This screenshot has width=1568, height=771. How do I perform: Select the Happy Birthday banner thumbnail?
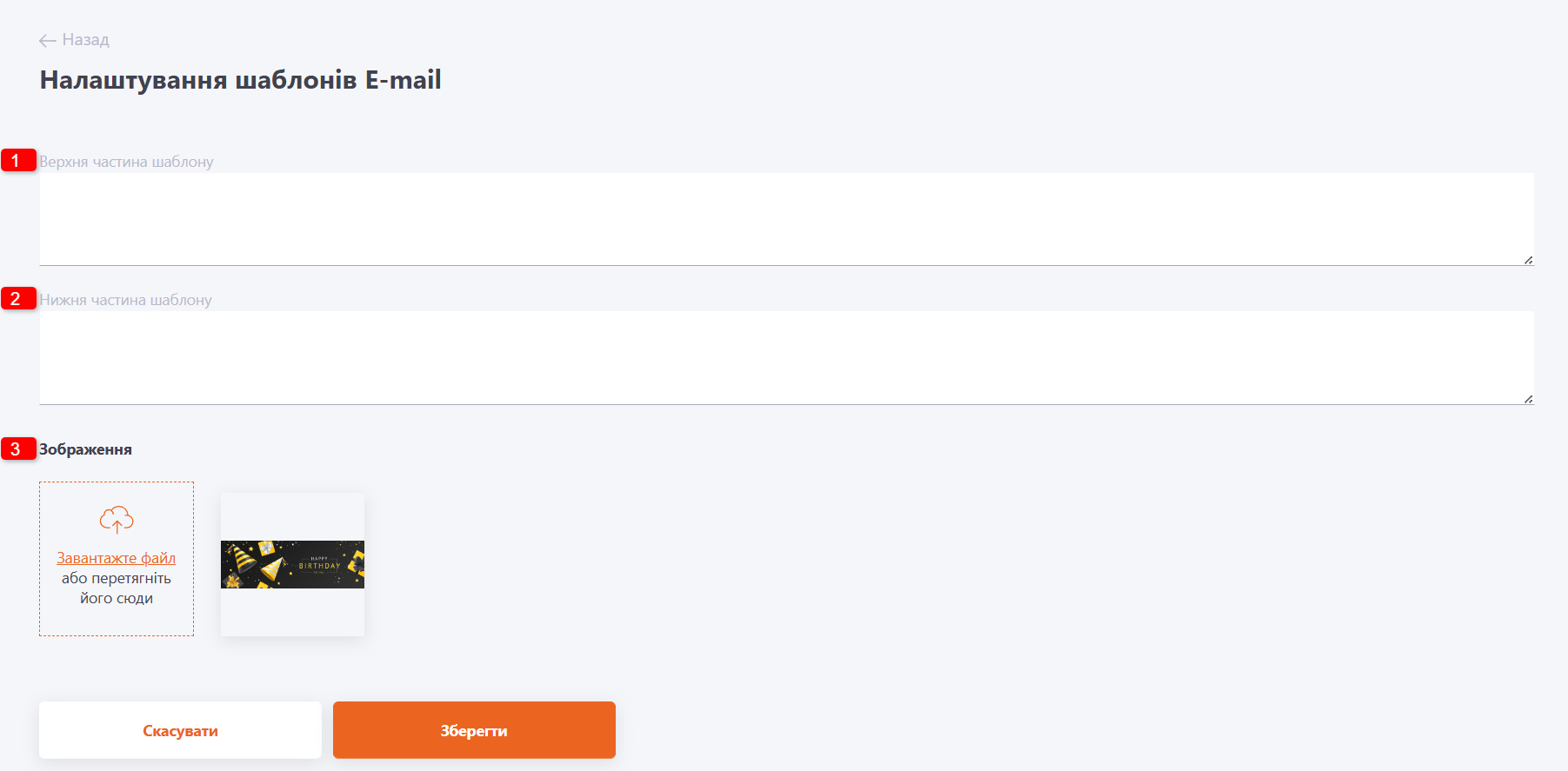(x=292, y=564)
